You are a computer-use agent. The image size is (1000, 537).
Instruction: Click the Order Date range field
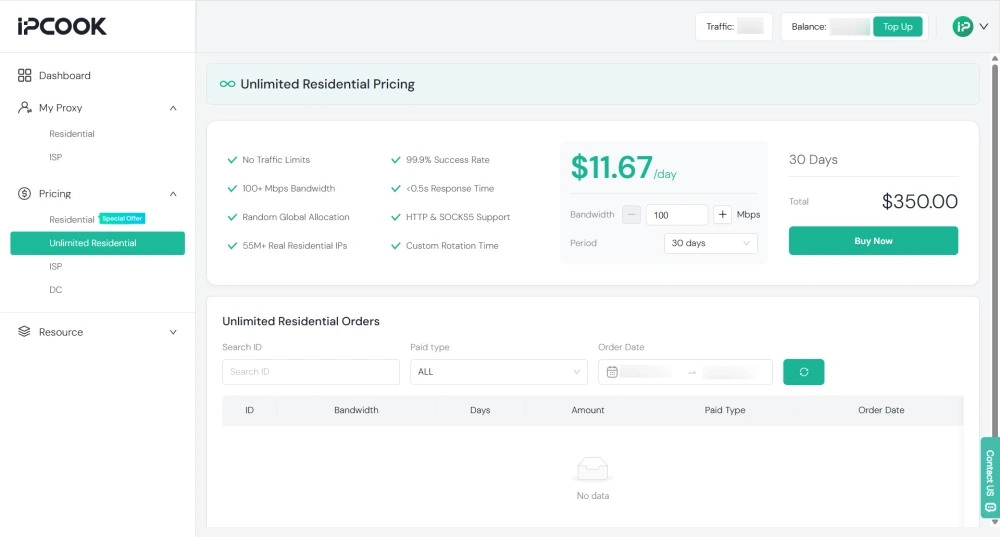coord(685,372)
